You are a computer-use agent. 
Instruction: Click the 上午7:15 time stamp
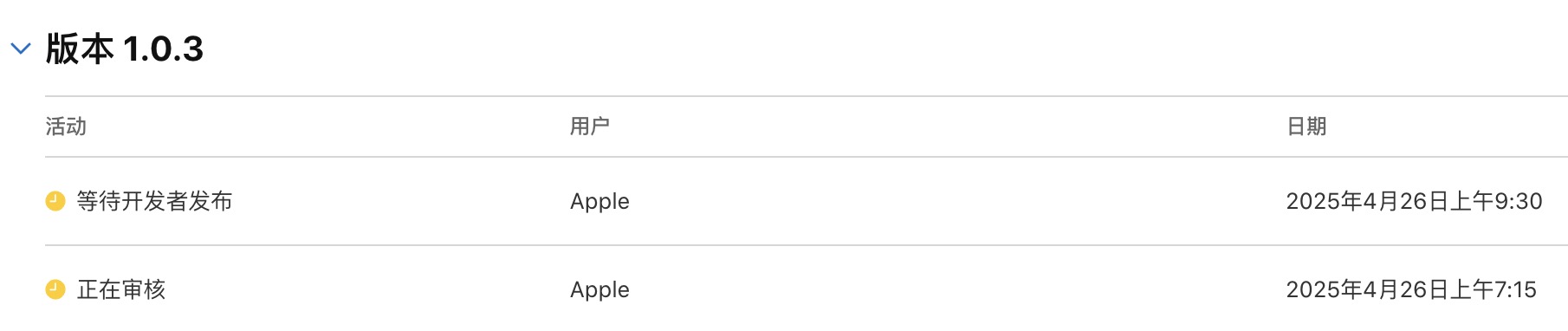[1493, 289]
